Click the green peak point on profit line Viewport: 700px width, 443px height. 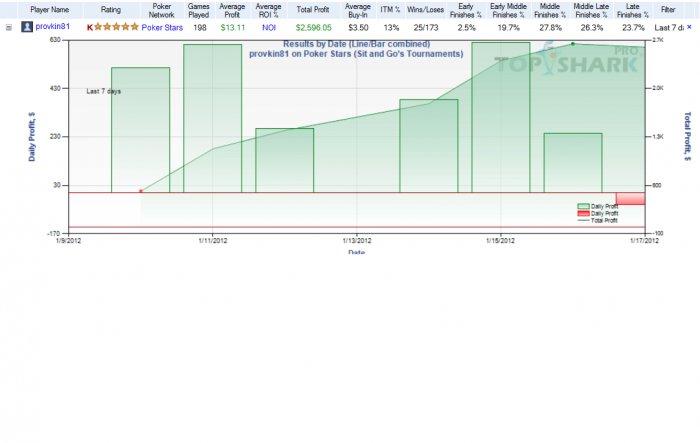pos(573,44)
